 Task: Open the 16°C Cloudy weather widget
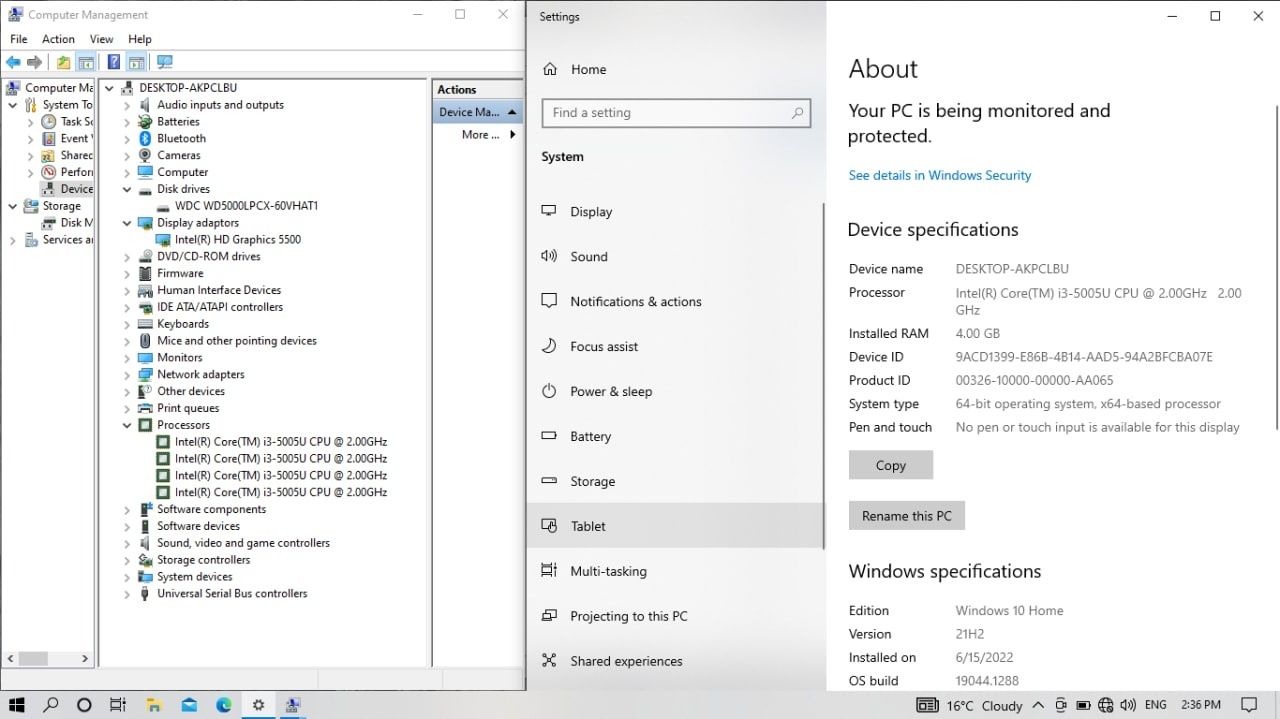click(971, 705)
